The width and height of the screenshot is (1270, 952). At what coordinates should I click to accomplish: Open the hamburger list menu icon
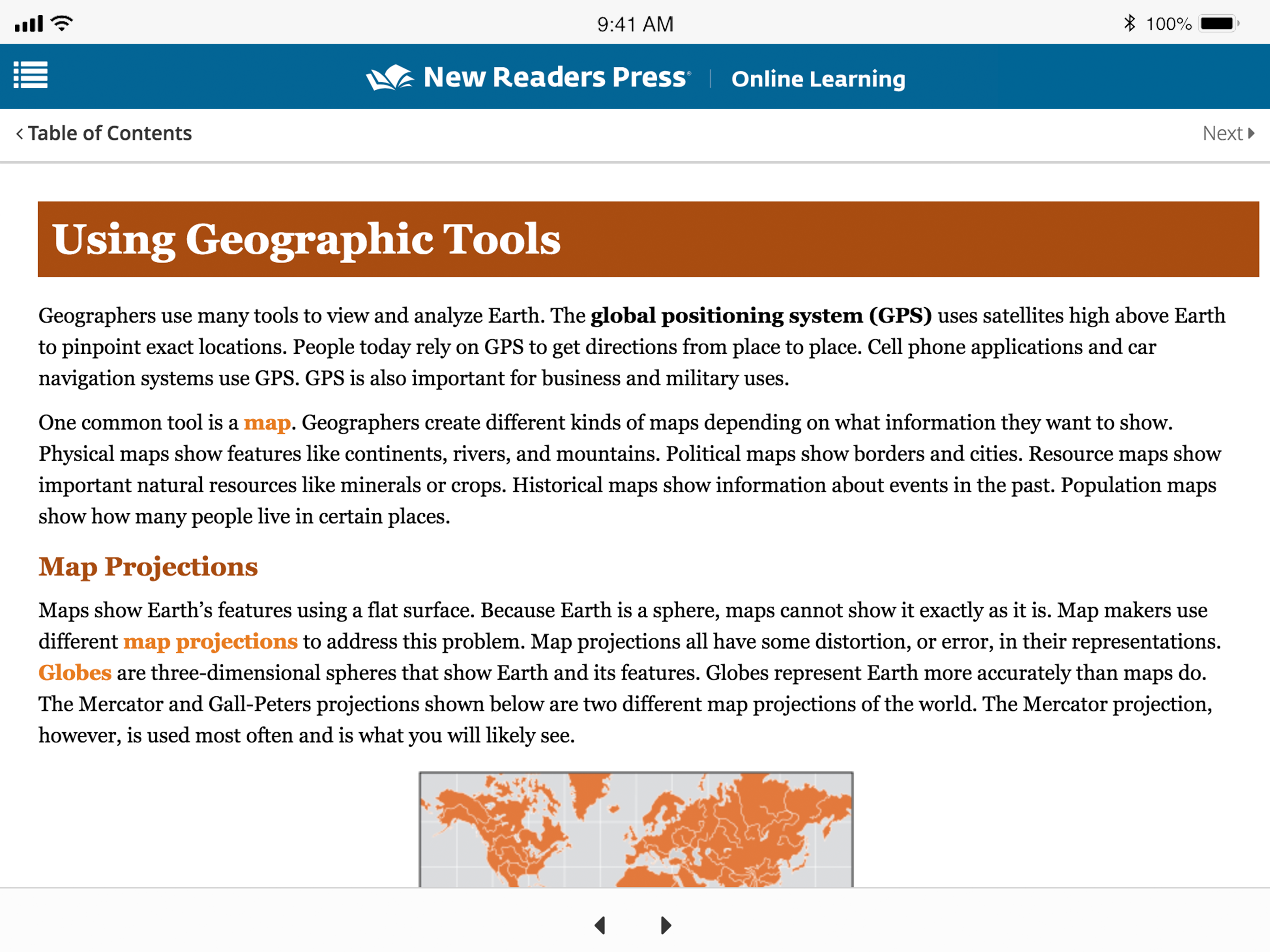pyautogui.click(x=30, y=75)
